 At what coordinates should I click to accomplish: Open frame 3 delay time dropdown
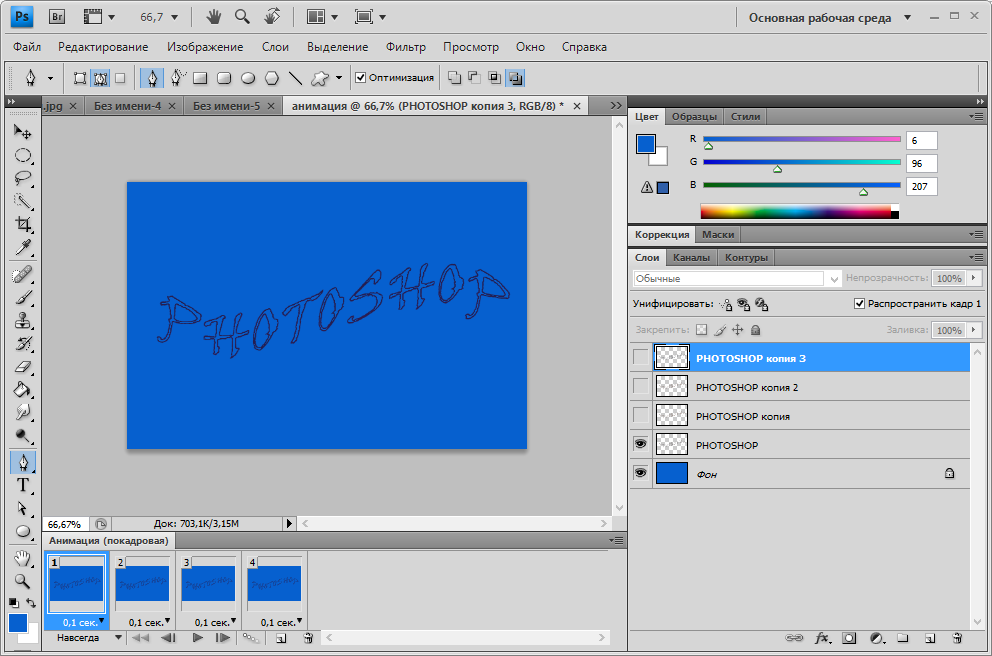click(233, 621)
